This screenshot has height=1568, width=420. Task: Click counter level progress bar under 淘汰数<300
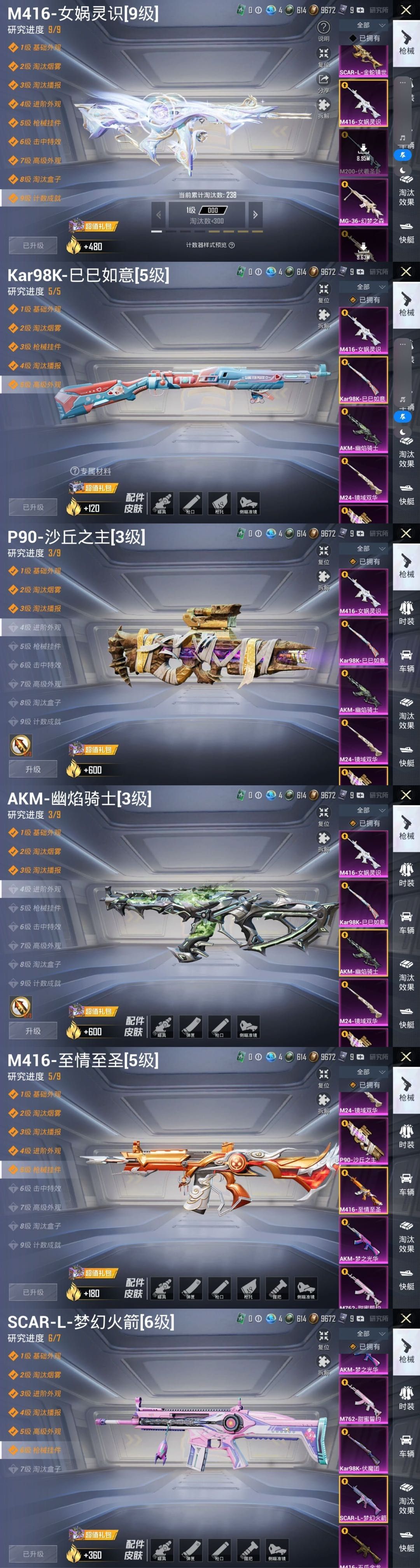206,231
